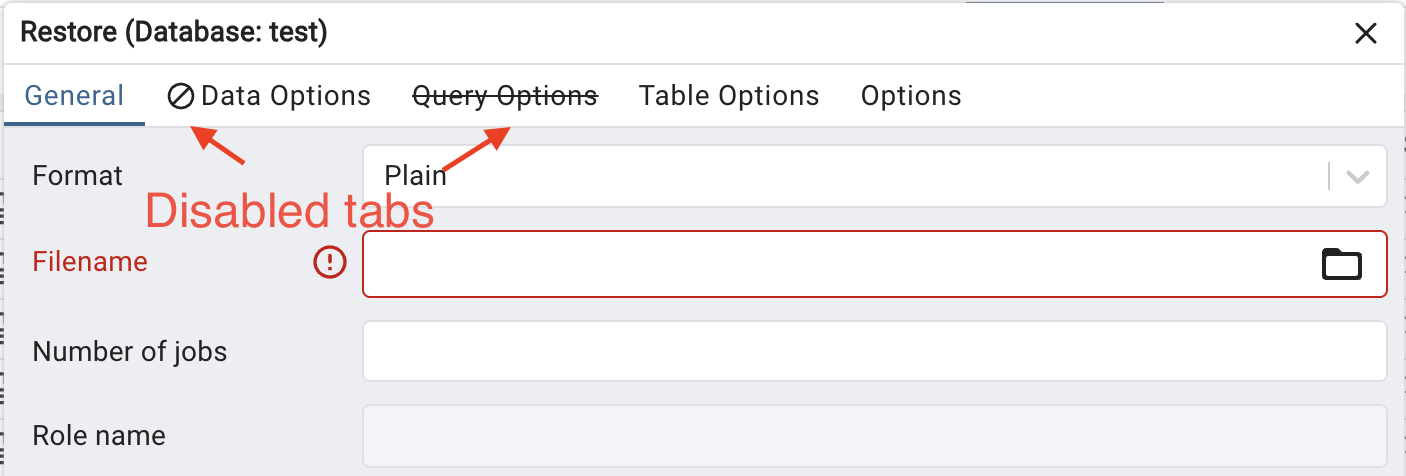
Task: Close the Restore dialog
Action: [1365, 33]
